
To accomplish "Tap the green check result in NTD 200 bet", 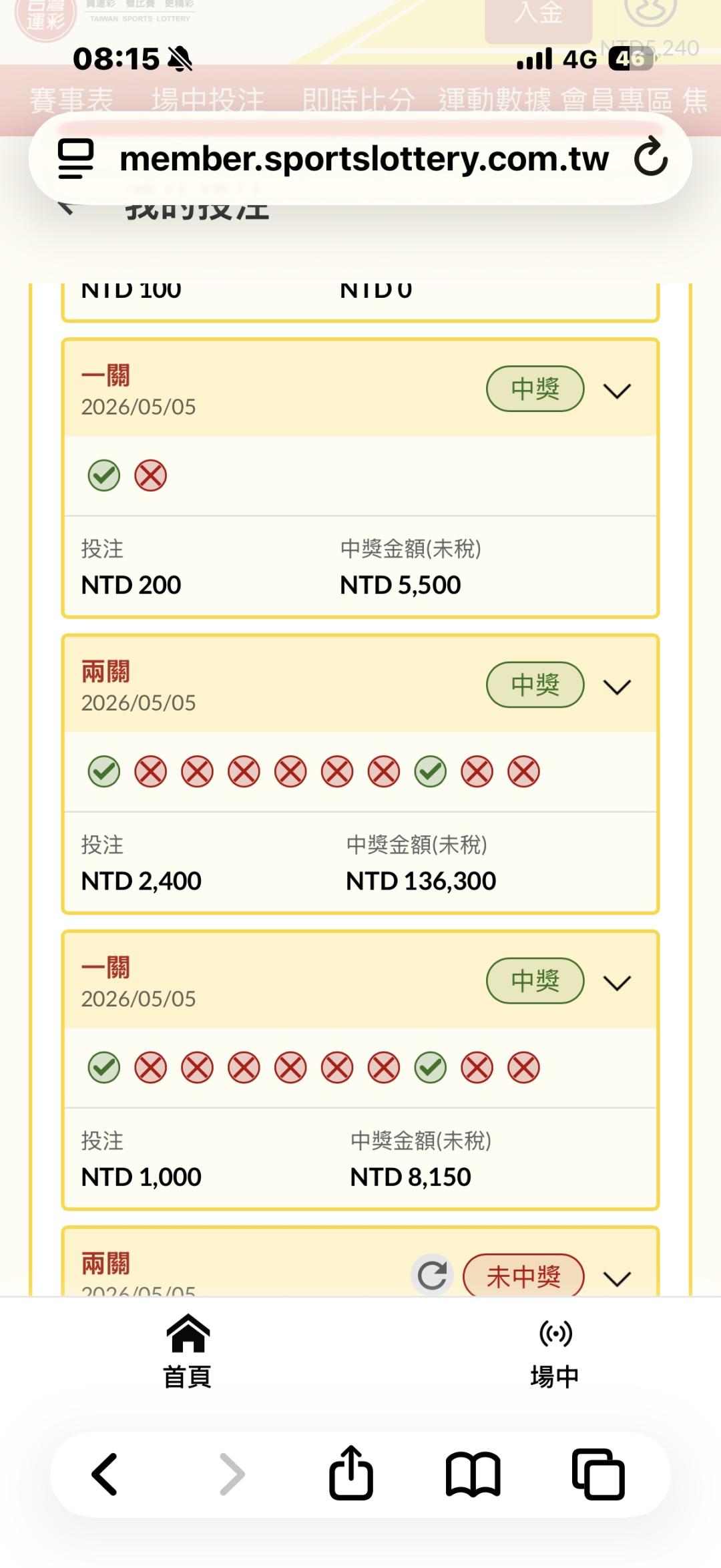I will 104,475.
